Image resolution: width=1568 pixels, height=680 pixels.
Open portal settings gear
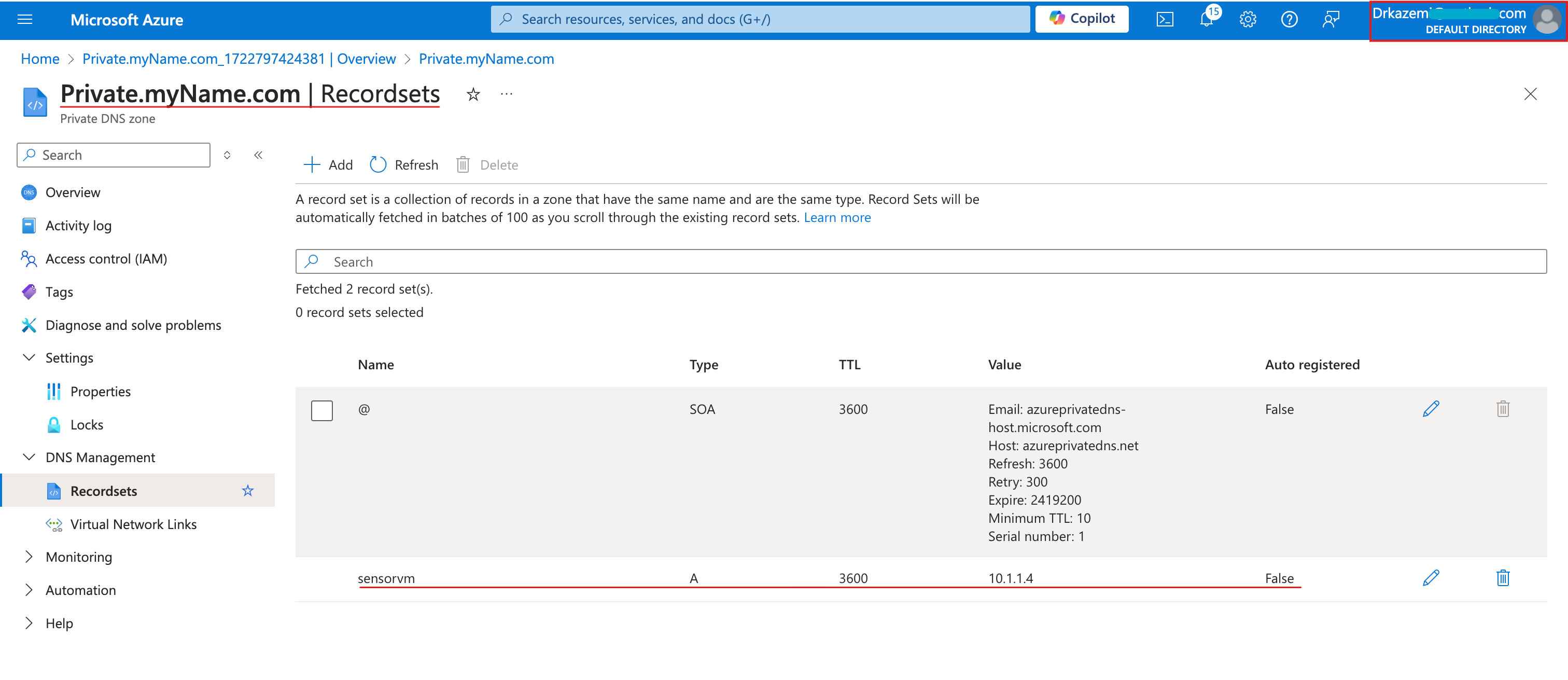coord(1248,20)
